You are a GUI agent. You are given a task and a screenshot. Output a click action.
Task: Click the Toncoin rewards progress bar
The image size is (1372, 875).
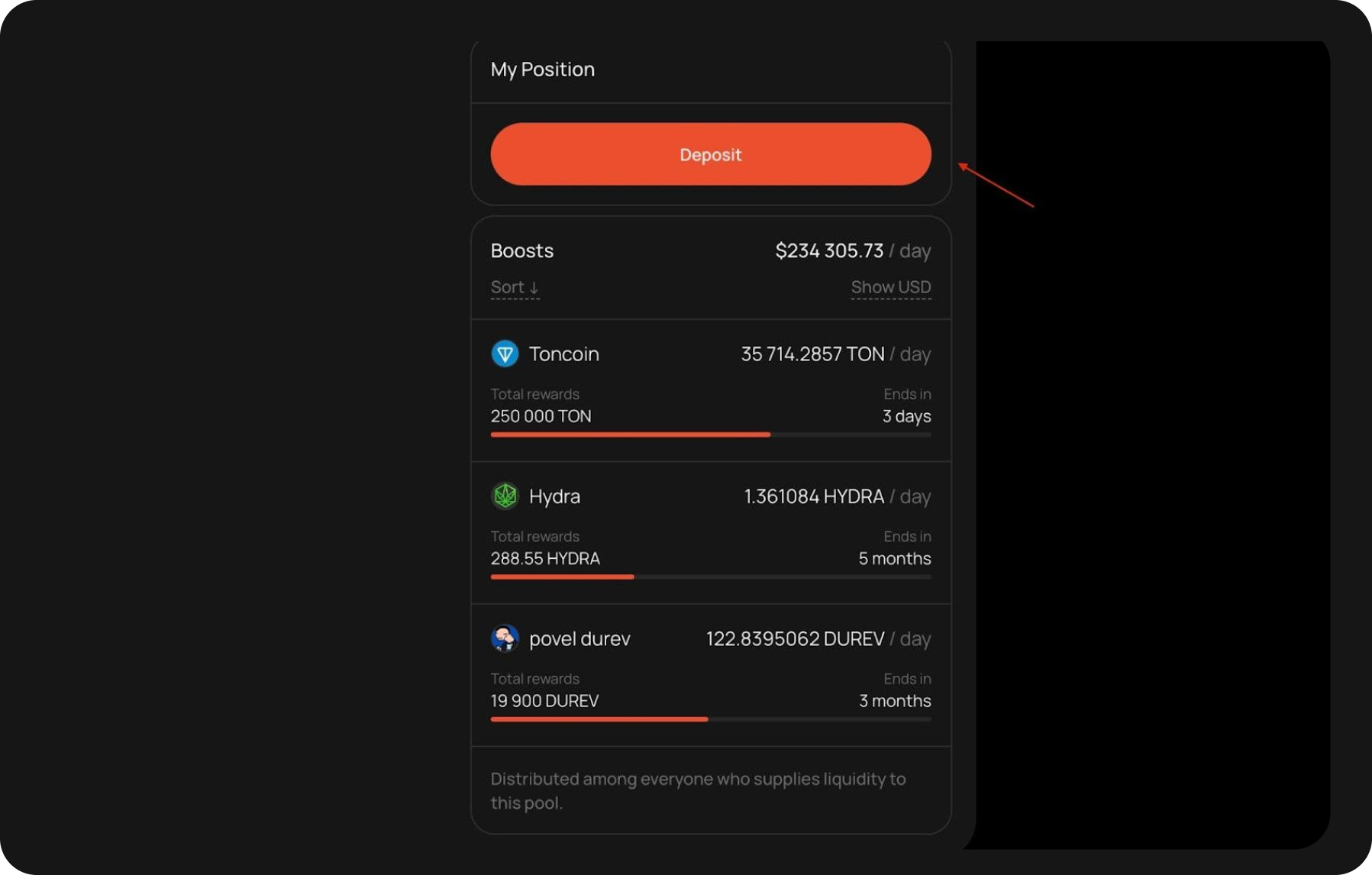click(x=710, y=434)
